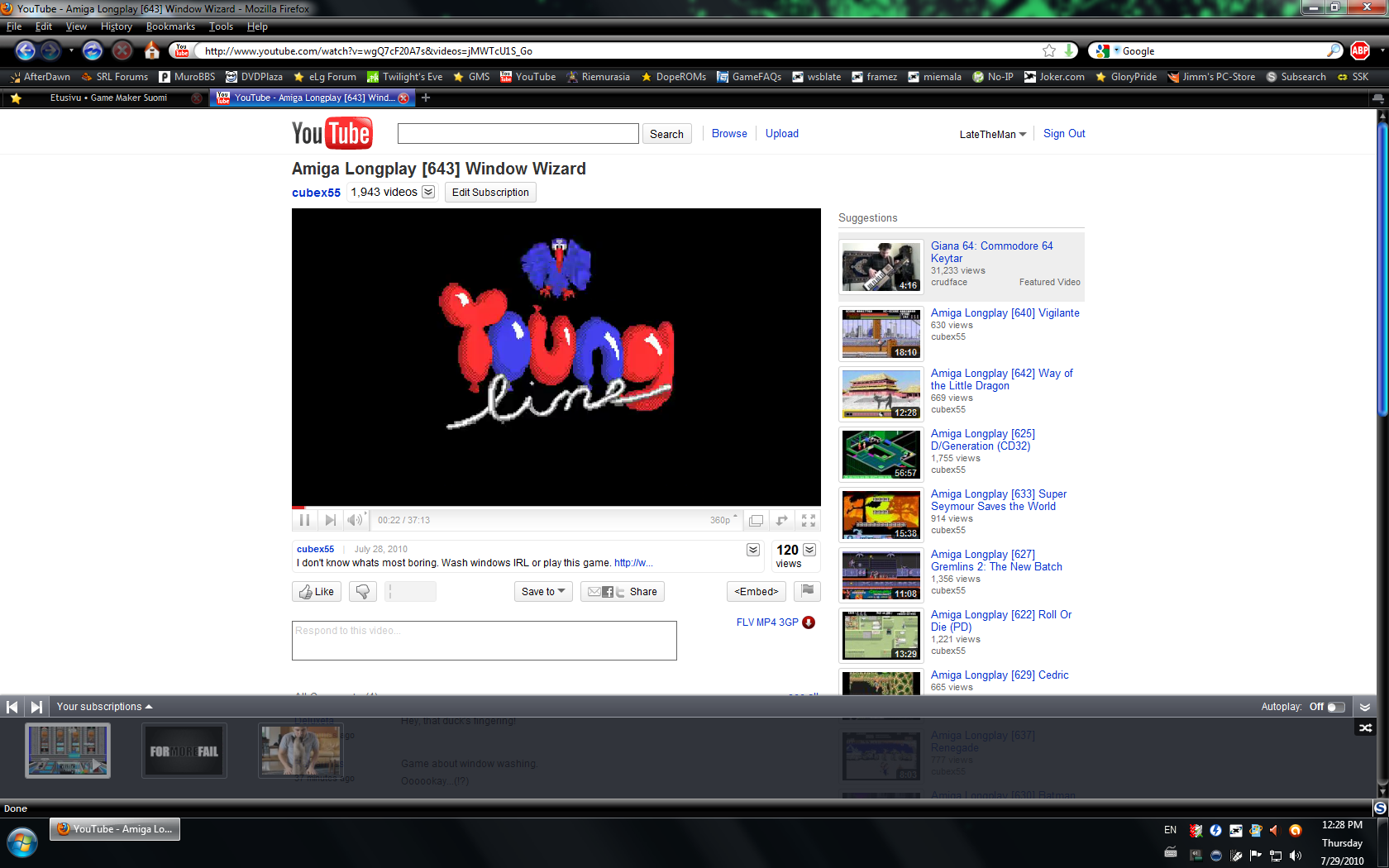Switch video player to wide mode
Screen dimensions: 1389x868
(756, 520)
